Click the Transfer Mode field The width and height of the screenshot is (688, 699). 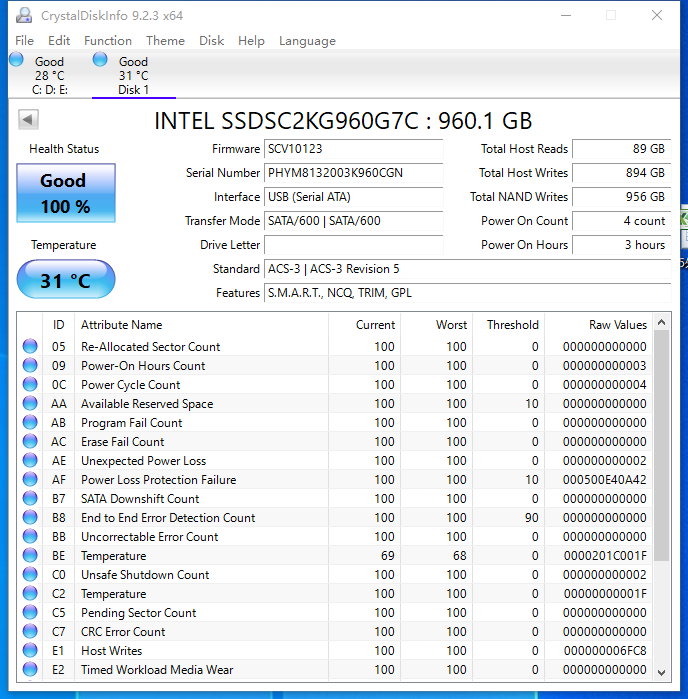[354, 221]
